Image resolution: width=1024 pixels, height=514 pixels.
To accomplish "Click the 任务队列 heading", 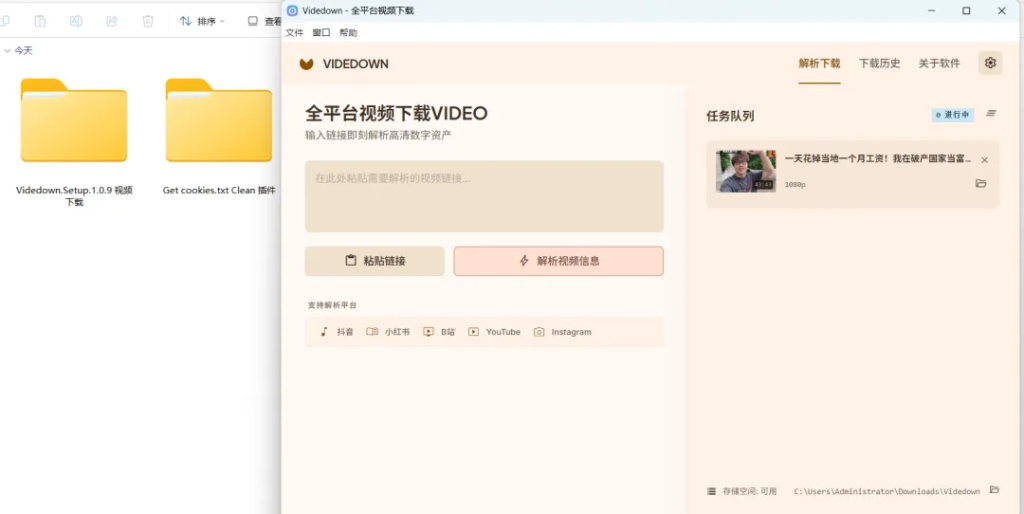I will coord(730,116).
